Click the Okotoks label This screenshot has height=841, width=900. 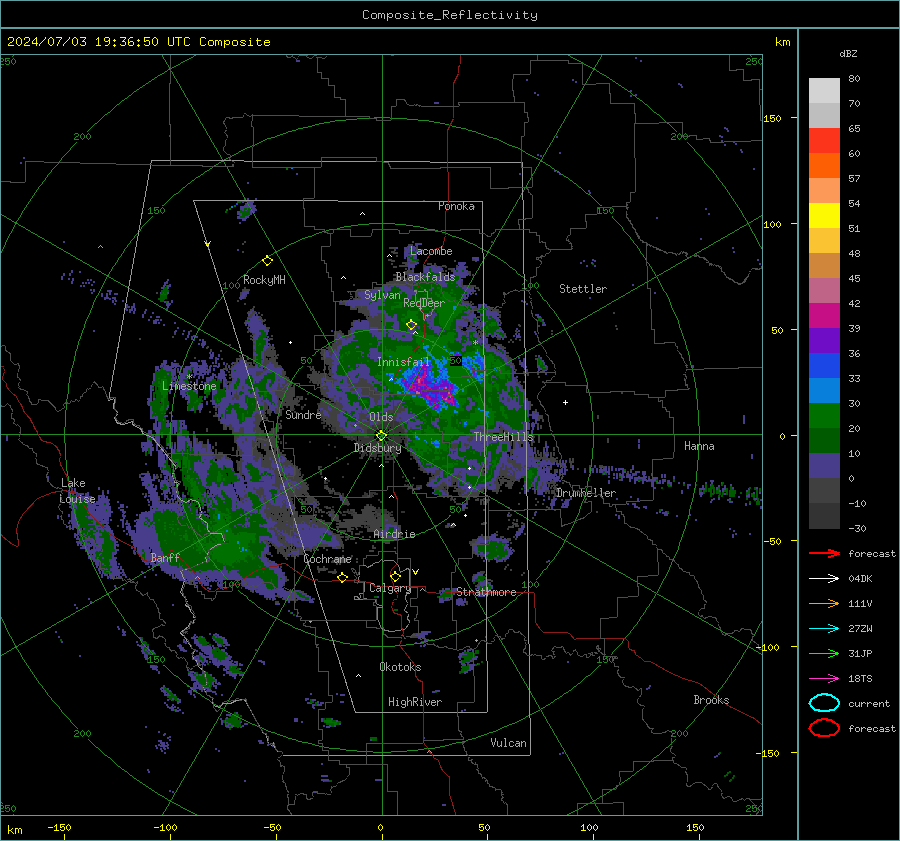(x=400, y=667)
